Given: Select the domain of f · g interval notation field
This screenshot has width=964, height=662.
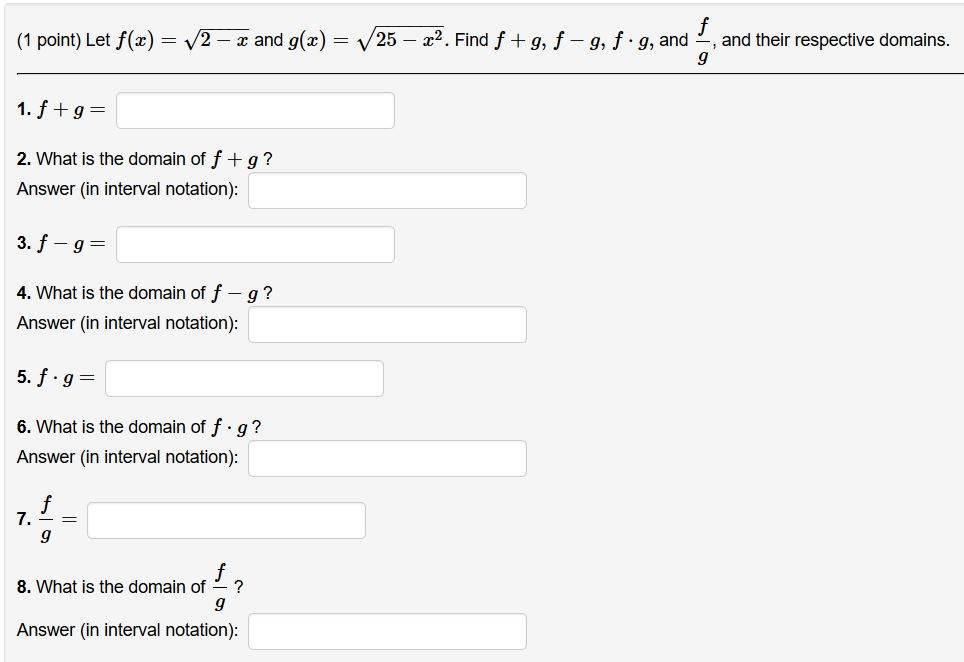Looking at the screenshot, I should coord(386,458).
